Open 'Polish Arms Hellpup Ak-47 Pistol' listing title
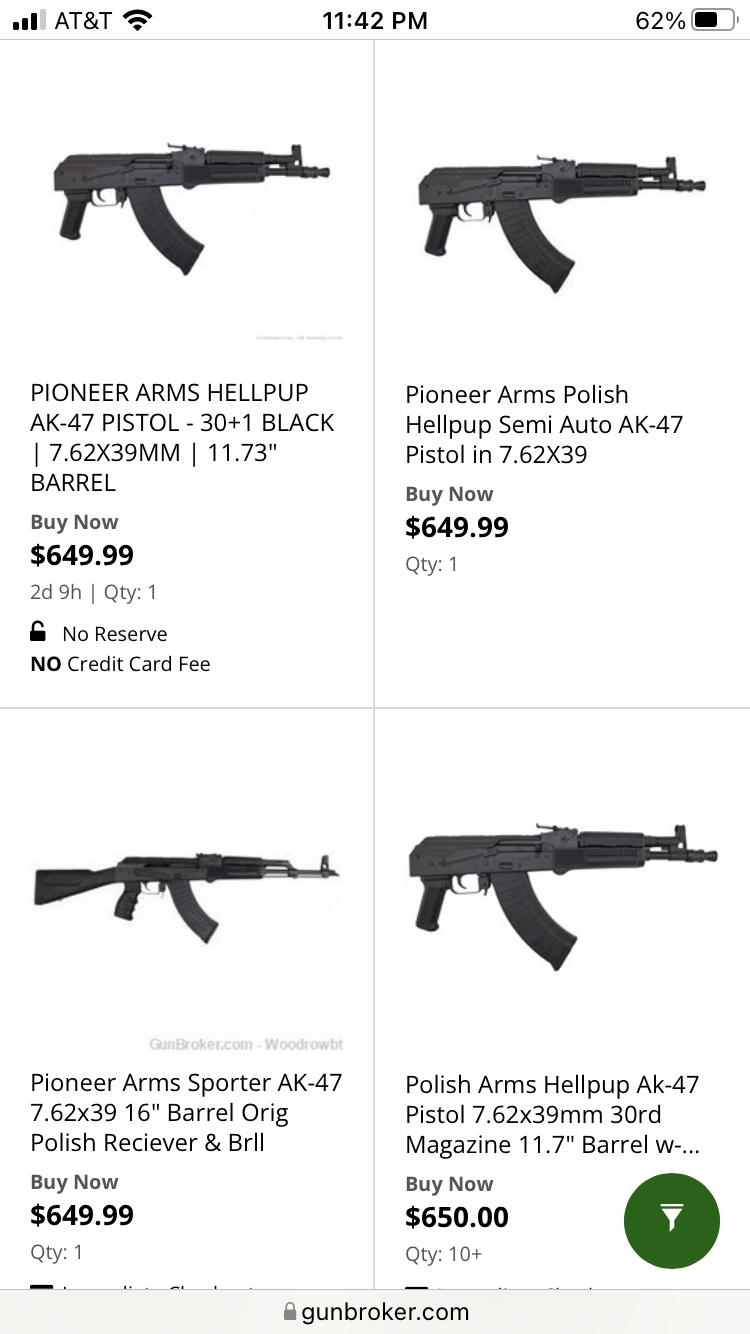Viewport: 750px width, 1334px height. (552, 1114)
